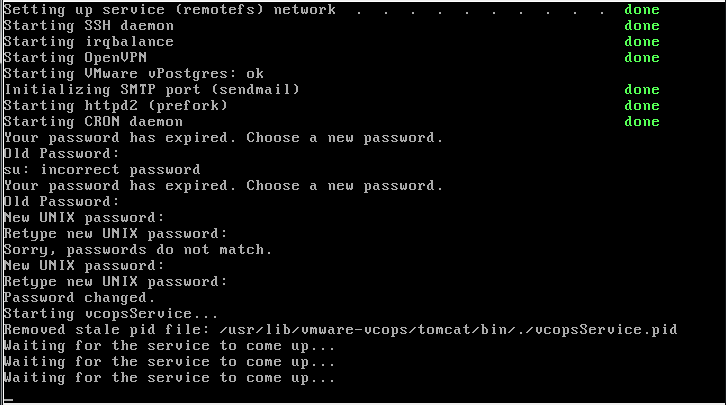Click "done" status beside Starting SSH daemon
The width and height of the screenshot is (726, 405).
tap(642, 26)
